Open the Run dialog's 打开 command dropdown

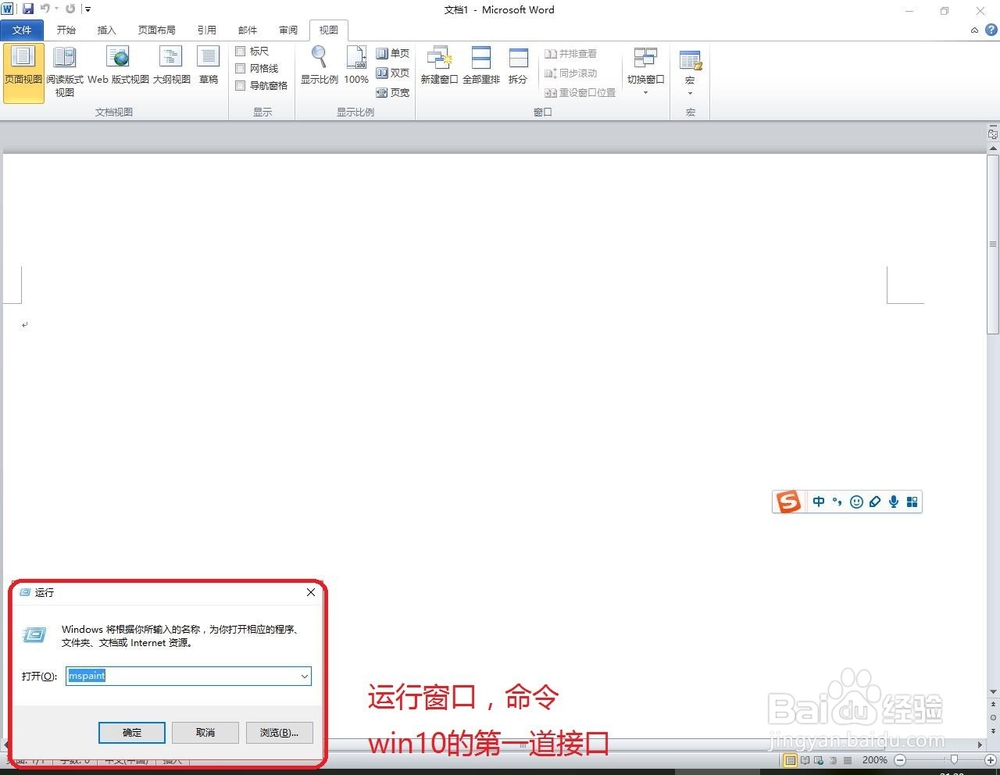(x=305, y=676)
